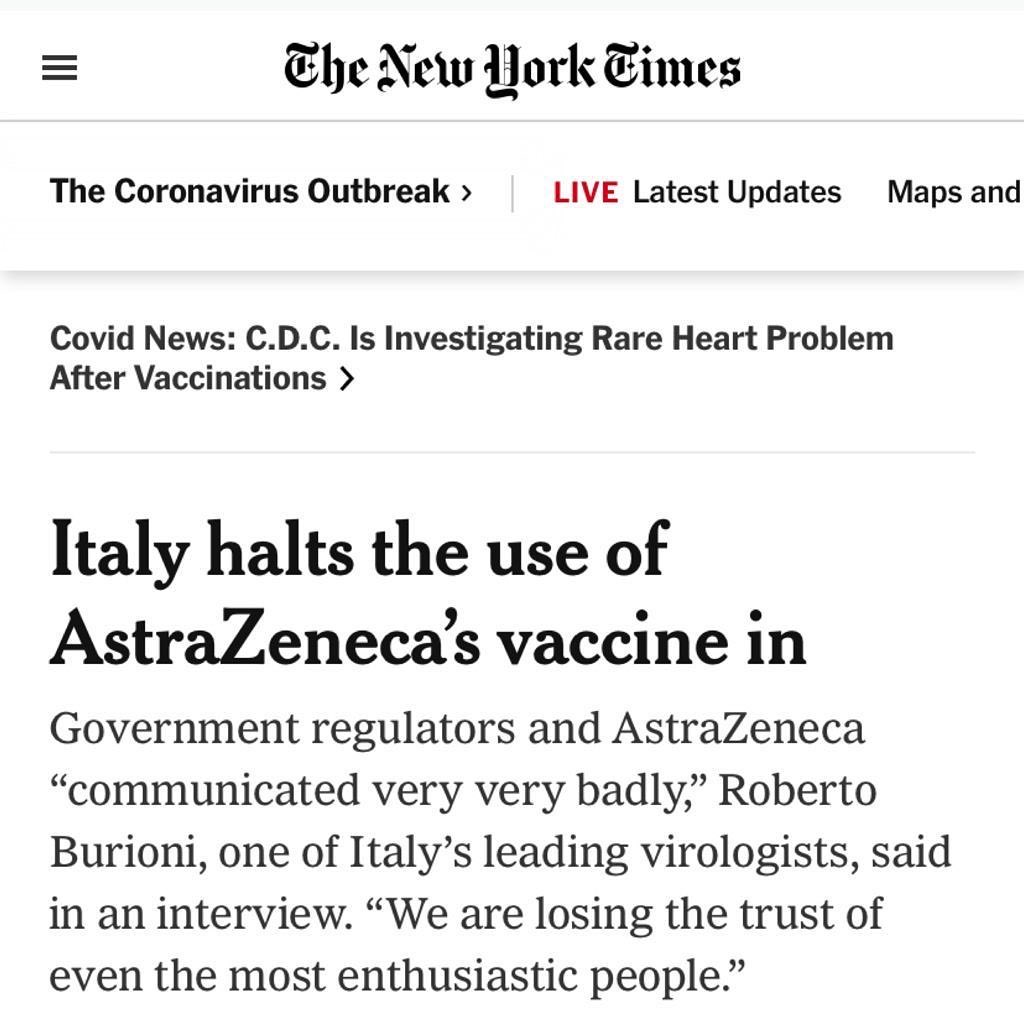Switch to the Maps and tab
The image size is (1024, 1024).
(954, 192)
